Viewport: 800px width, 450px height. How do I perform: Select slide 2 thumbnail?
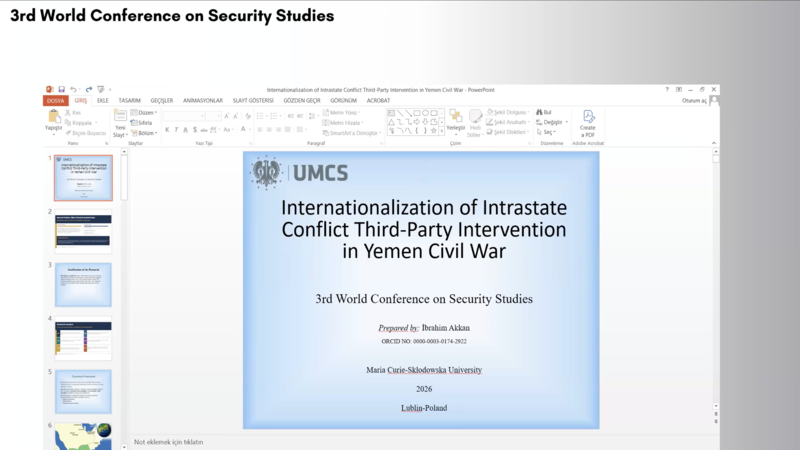point(83,231)
